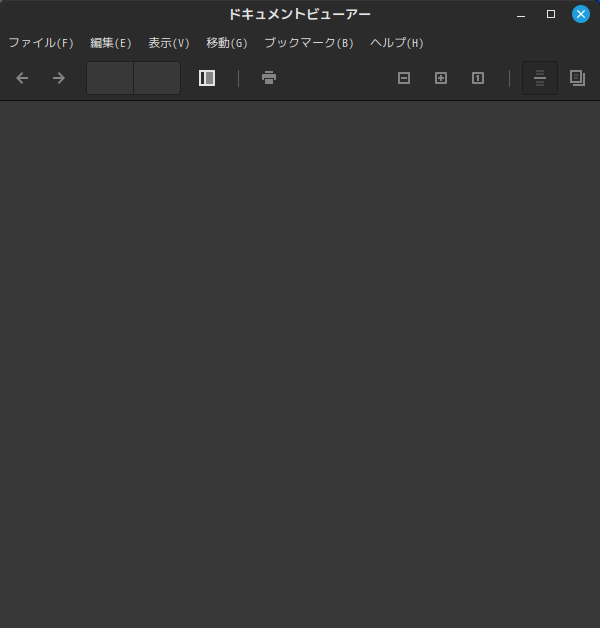Open the 表示(V) menu
Viewport: 600px width, 628px height.
coord(169,43)
